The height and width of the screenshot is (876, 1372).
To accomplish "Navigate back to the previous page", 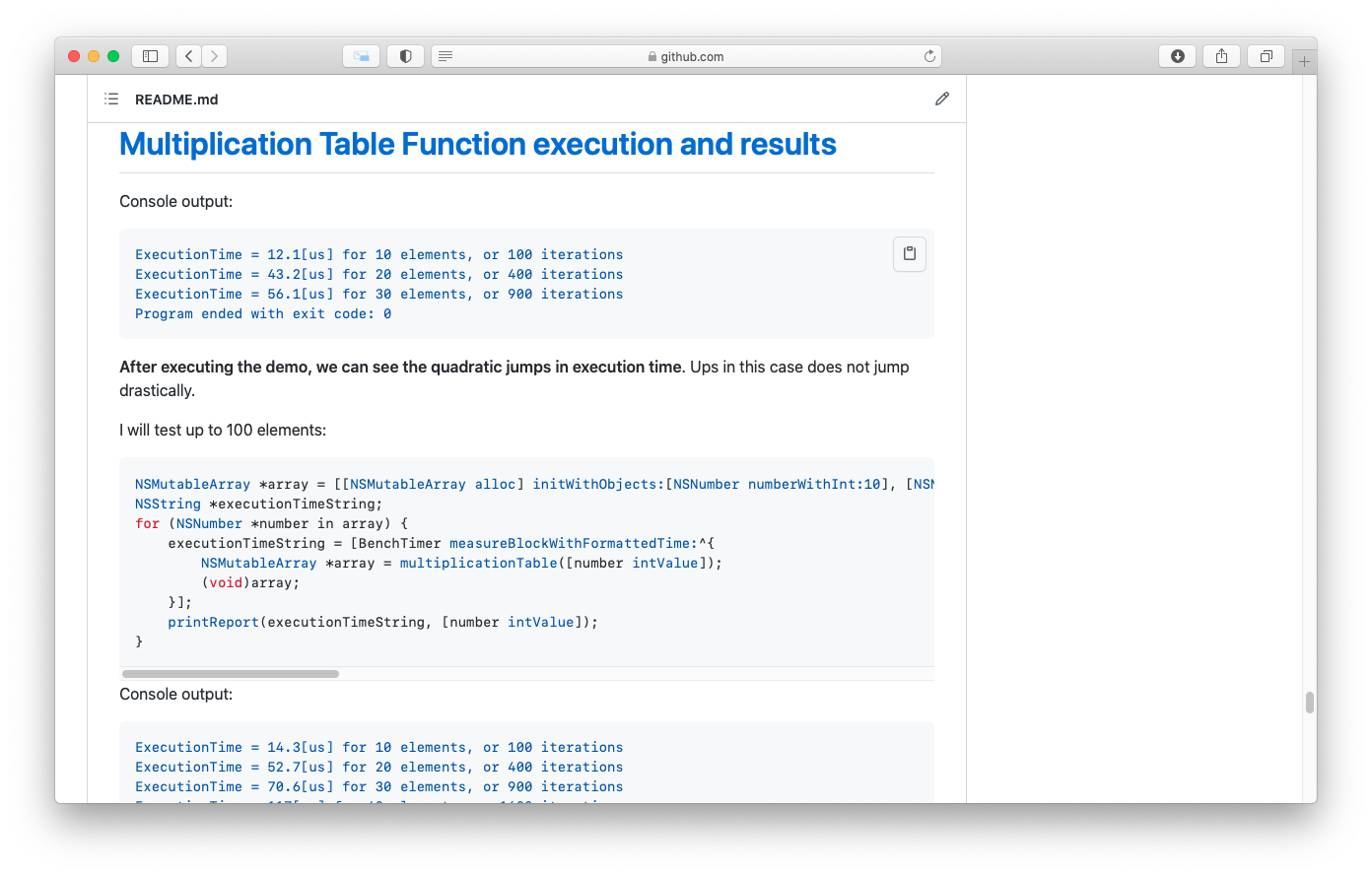I will pos(188,56).
